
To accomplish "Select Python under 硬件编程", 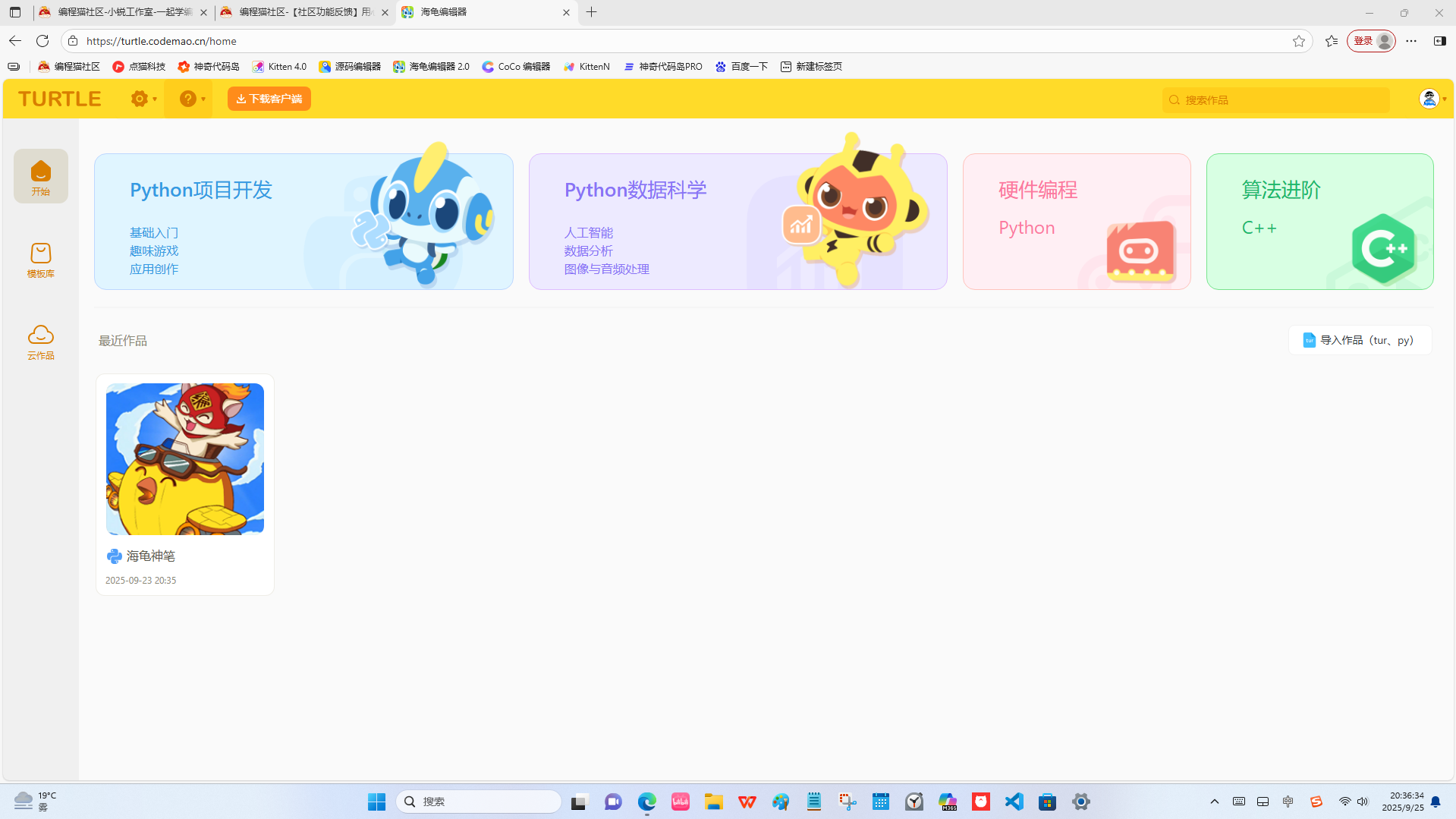I will [1027, 228].
